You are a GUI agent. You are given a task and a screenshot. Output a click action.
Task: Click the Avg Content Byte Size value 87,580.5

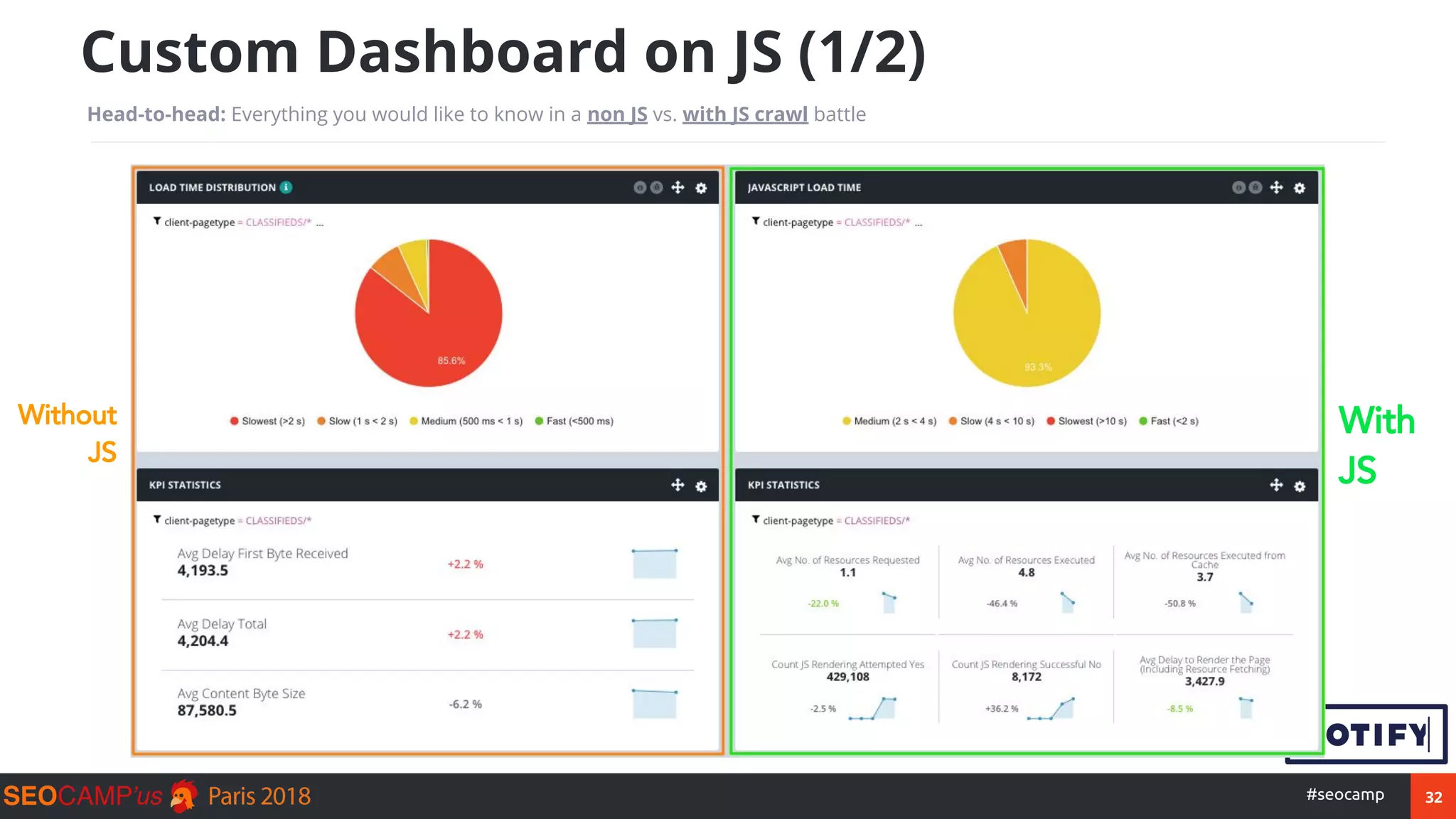[x=207, y=710]
